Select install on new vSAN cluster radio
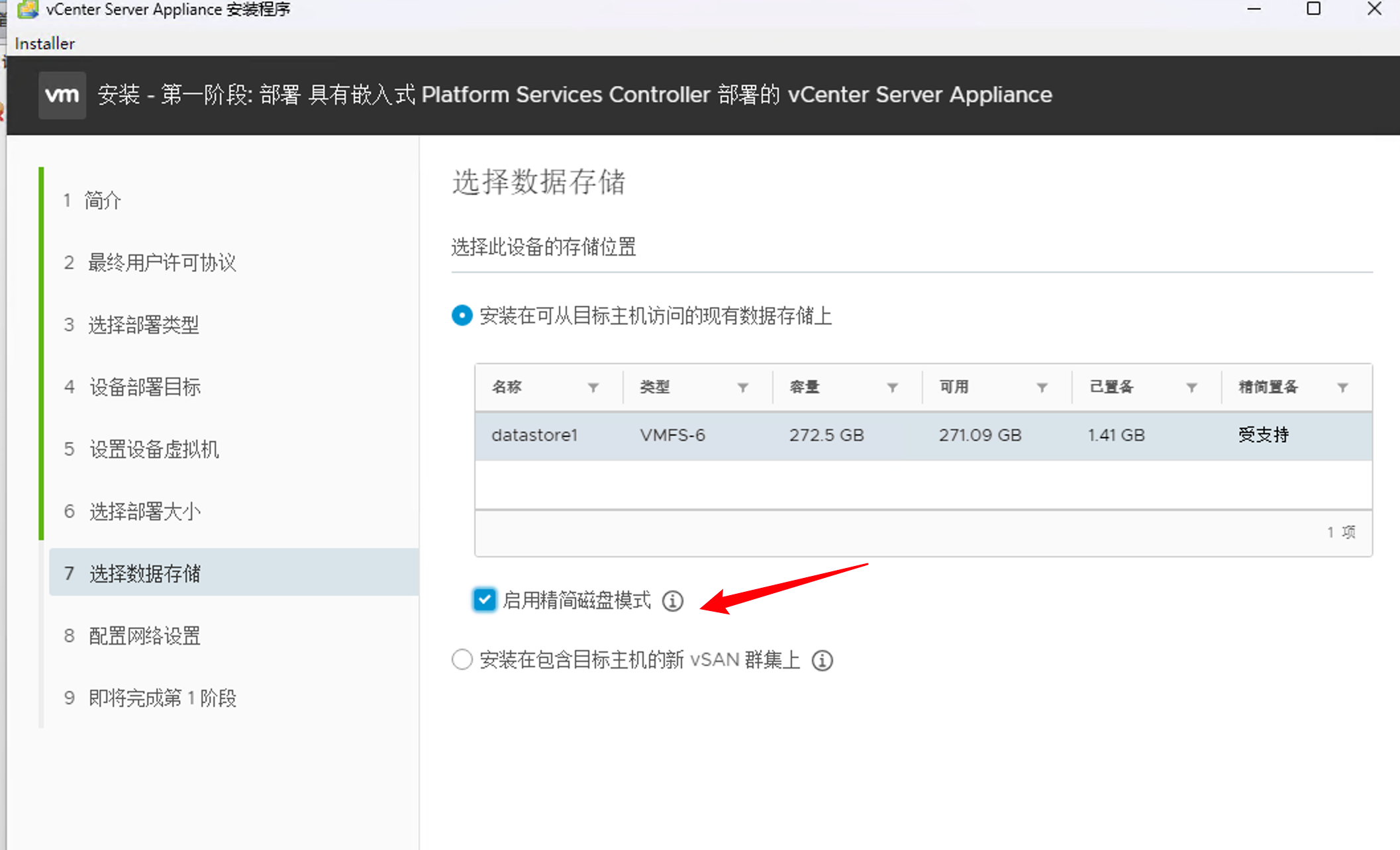Viewport: 1400px width, 850px height. pos(462,659)
